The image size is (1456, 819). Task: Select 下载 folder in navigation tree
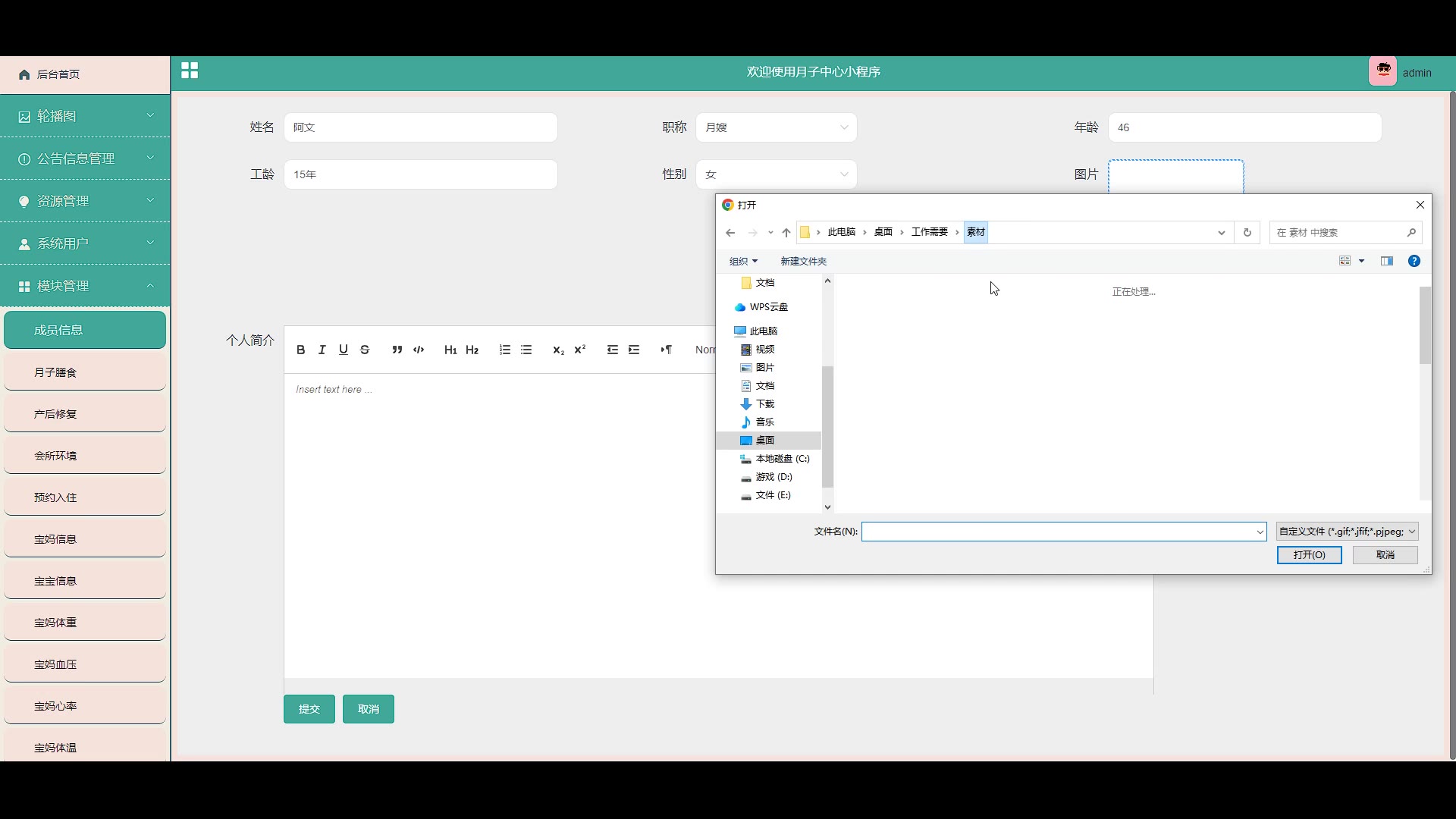click(764, 403)
